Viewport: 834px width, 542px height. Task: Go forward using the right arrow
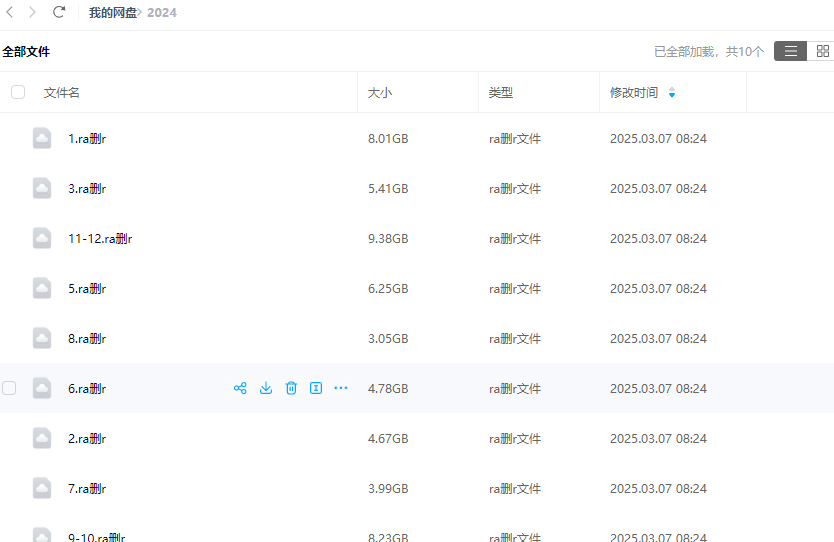click(x=32, y=12)
